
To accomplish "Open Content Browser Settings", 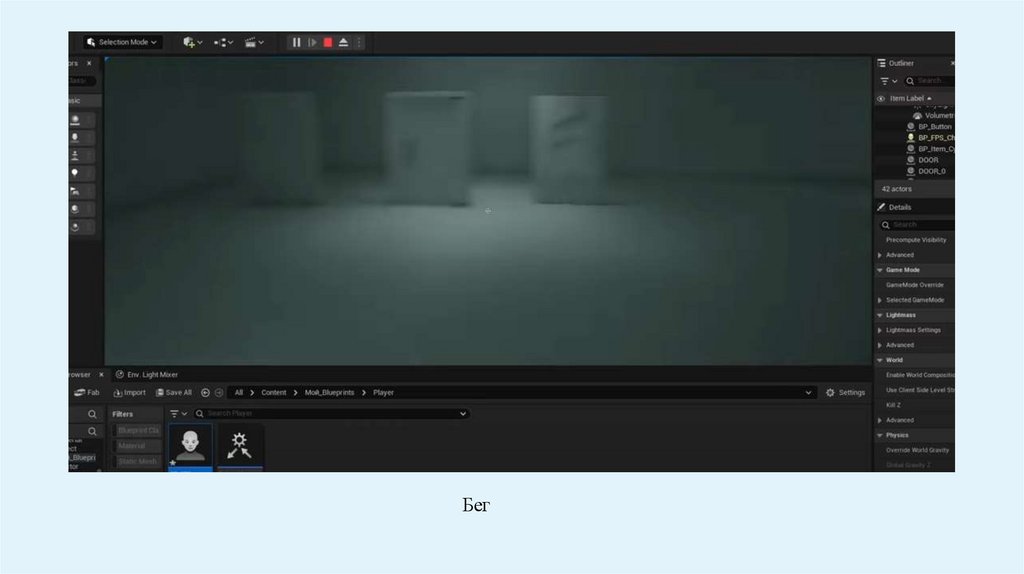I will tap(846, 392).
